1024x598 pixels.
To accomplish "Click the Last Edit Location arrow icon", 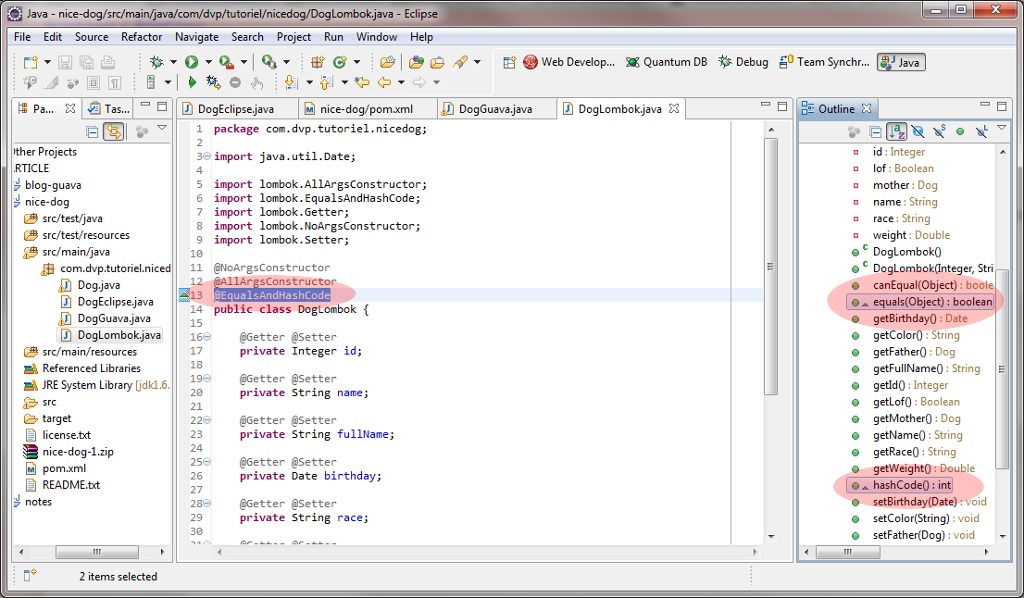I will [361, 83].
